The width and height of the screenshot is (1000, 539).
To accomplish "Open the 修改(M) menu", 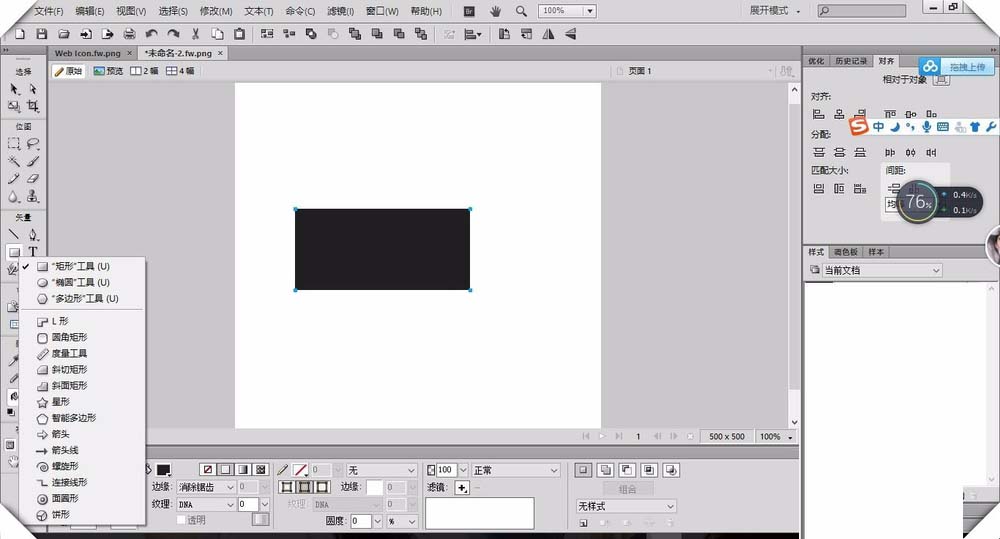I will click(x=216, y=11).
